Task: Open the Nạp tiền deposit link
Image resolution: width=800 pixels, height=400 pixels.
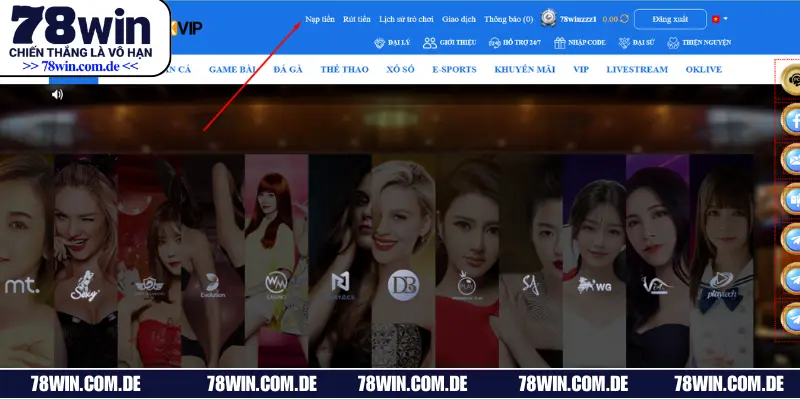Action: 319,19
